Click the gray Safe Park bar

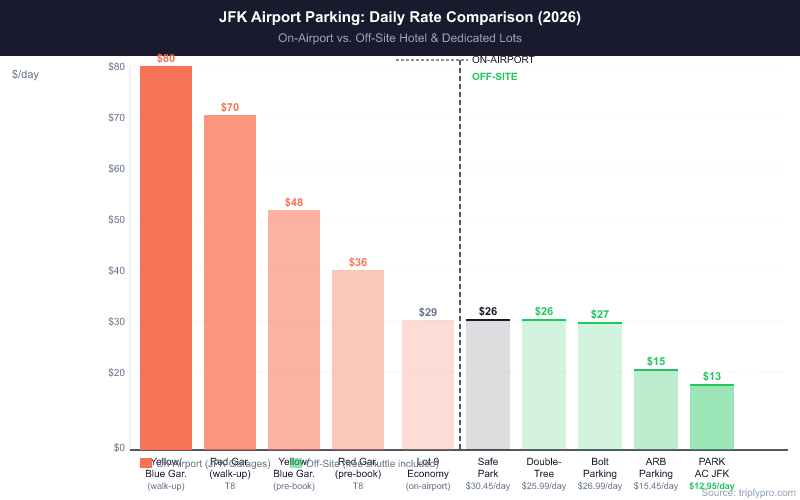pos(488,384)
